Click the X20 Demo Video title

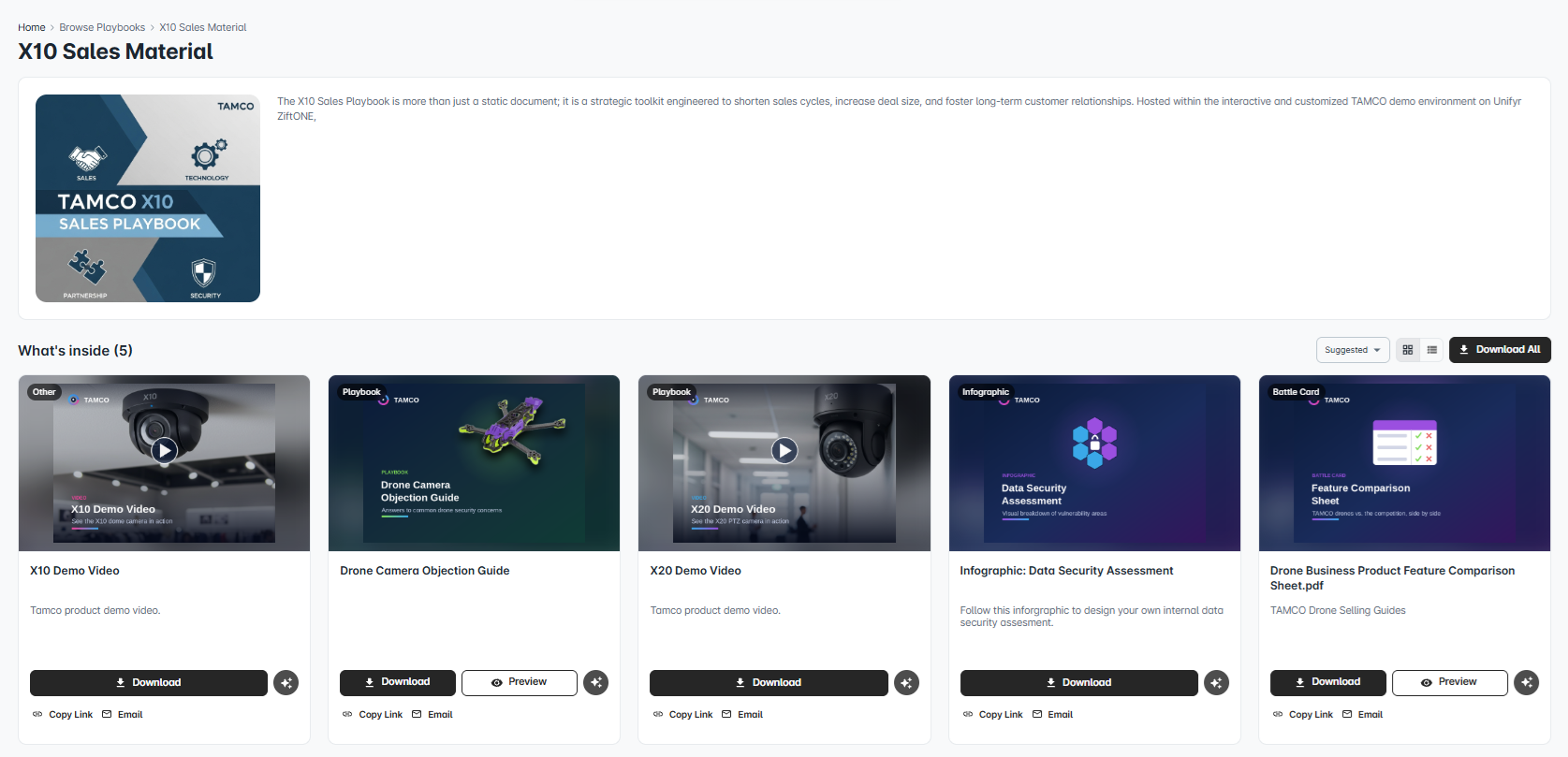[x=696, y=571]
